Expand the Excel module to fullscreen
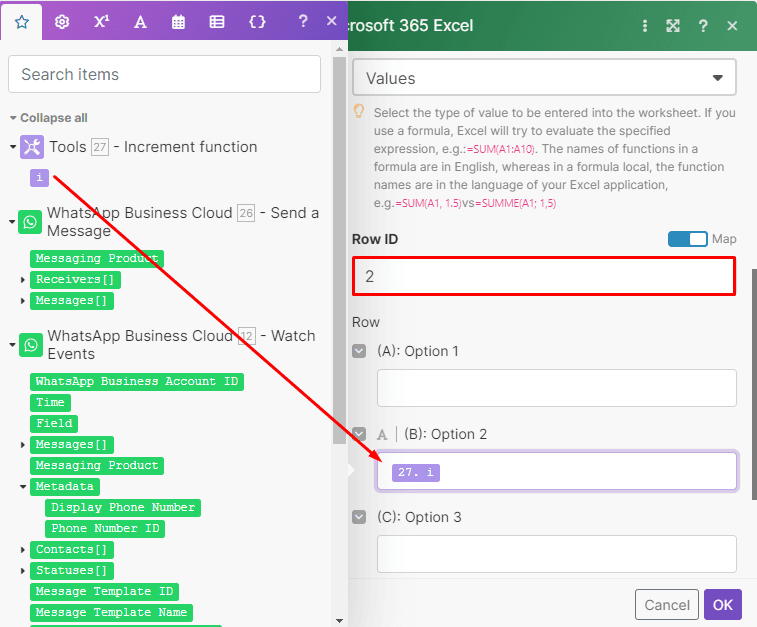Viewport: 757px width, 627px height. click(x=673, y=26)
